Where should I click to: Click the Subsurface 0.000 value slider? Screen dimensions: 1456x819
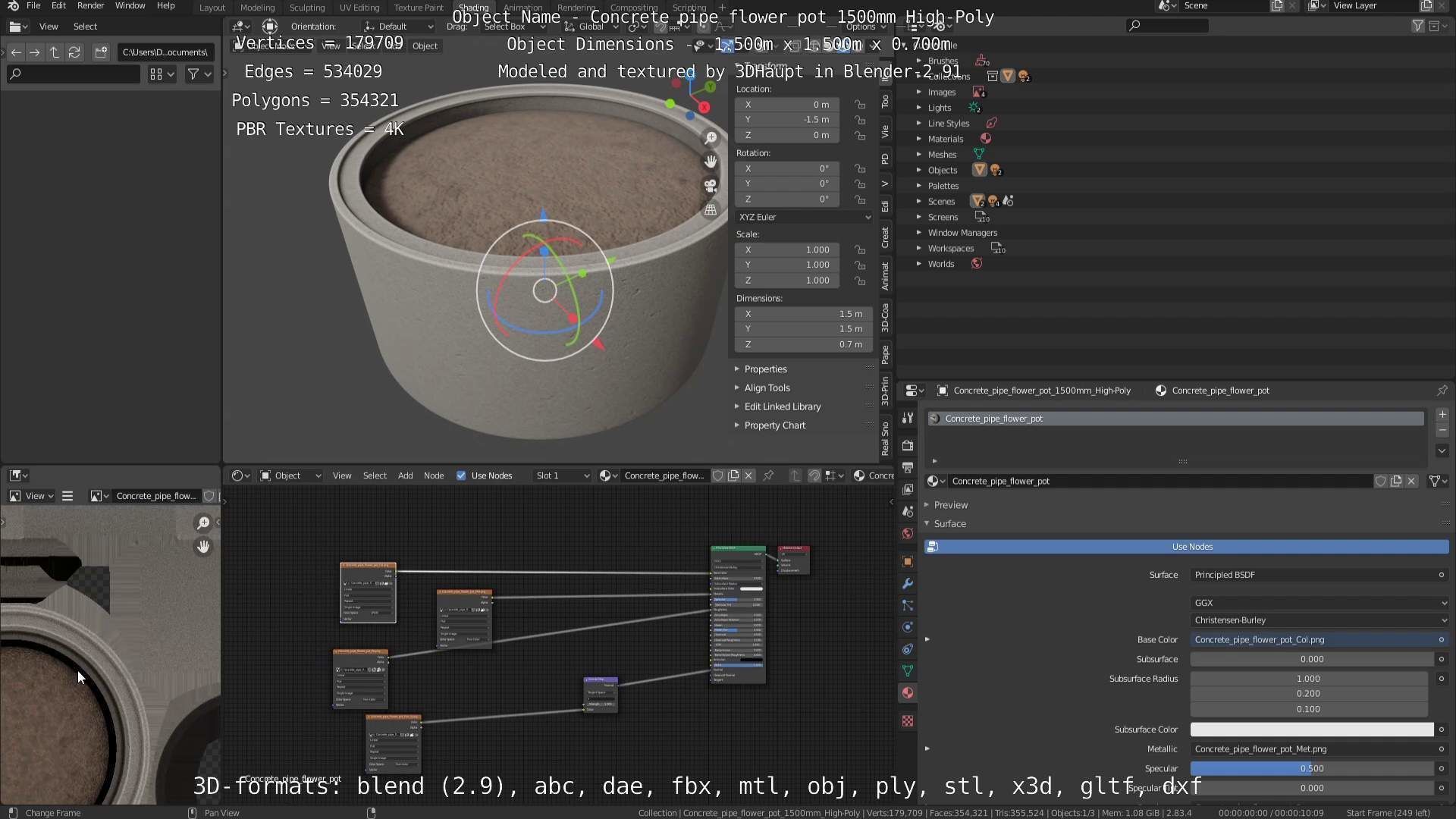click(x=1312, y=660)
